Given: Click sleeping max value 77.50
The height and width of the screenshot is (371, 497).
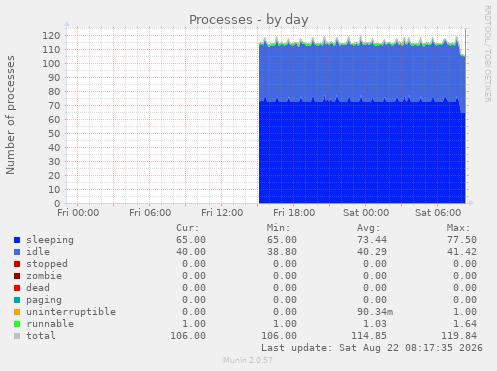Looking at the screenshot, I should point(462,240).
